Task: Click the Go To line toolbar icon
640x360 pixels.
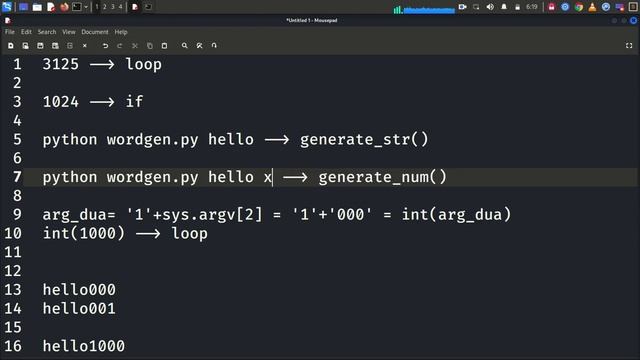Action: tap(214, 46)
